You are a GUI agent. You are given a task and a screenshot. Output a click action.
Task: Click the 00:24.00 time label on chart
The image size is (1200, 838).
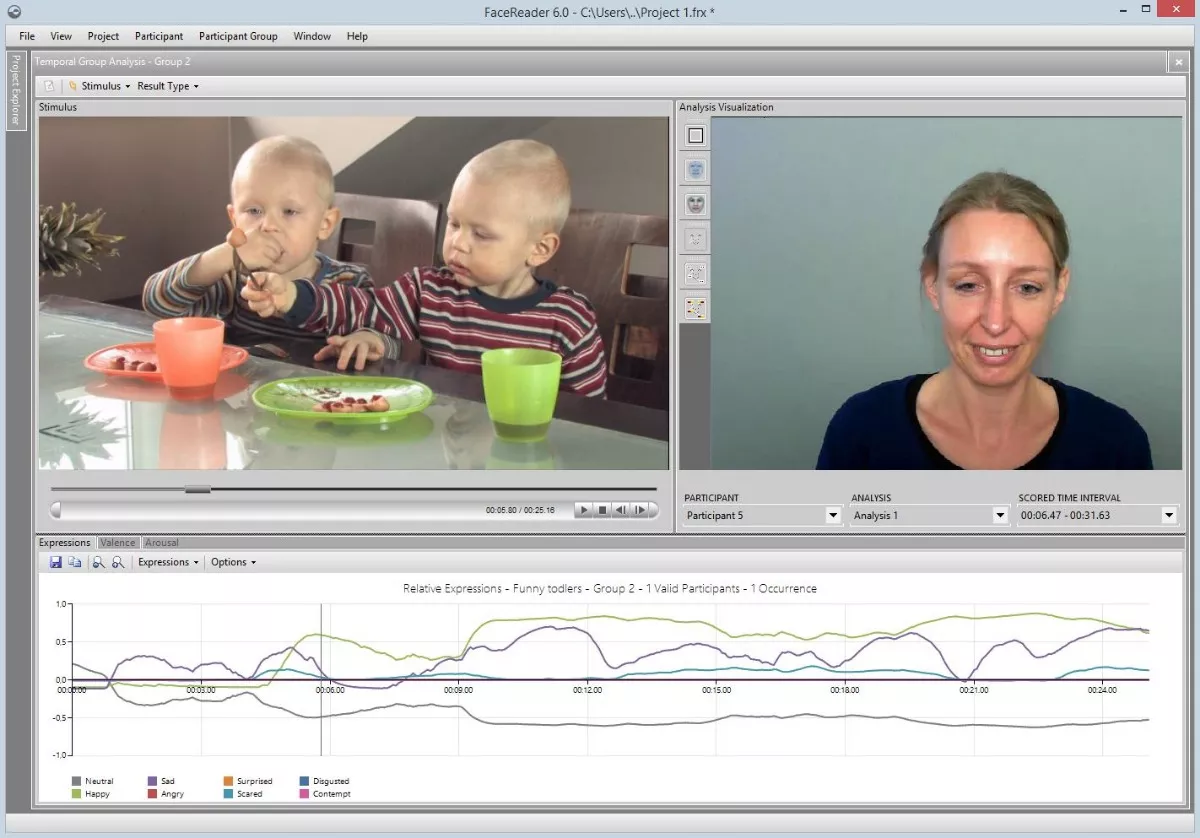pyautogui.click(x=1101, y=690)
